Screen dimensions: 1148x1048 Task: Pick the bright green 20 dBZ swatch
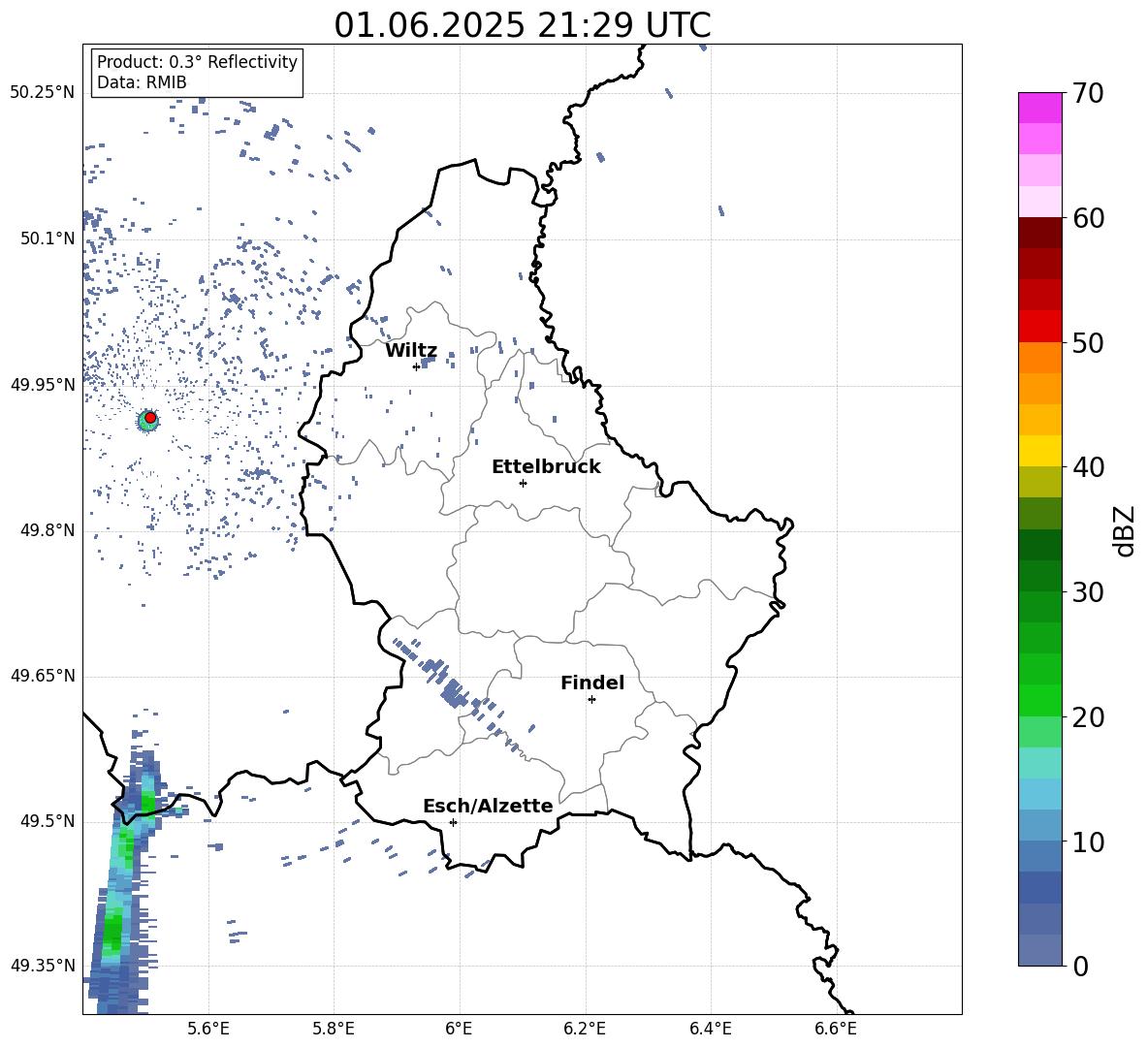pos(1039,700)
